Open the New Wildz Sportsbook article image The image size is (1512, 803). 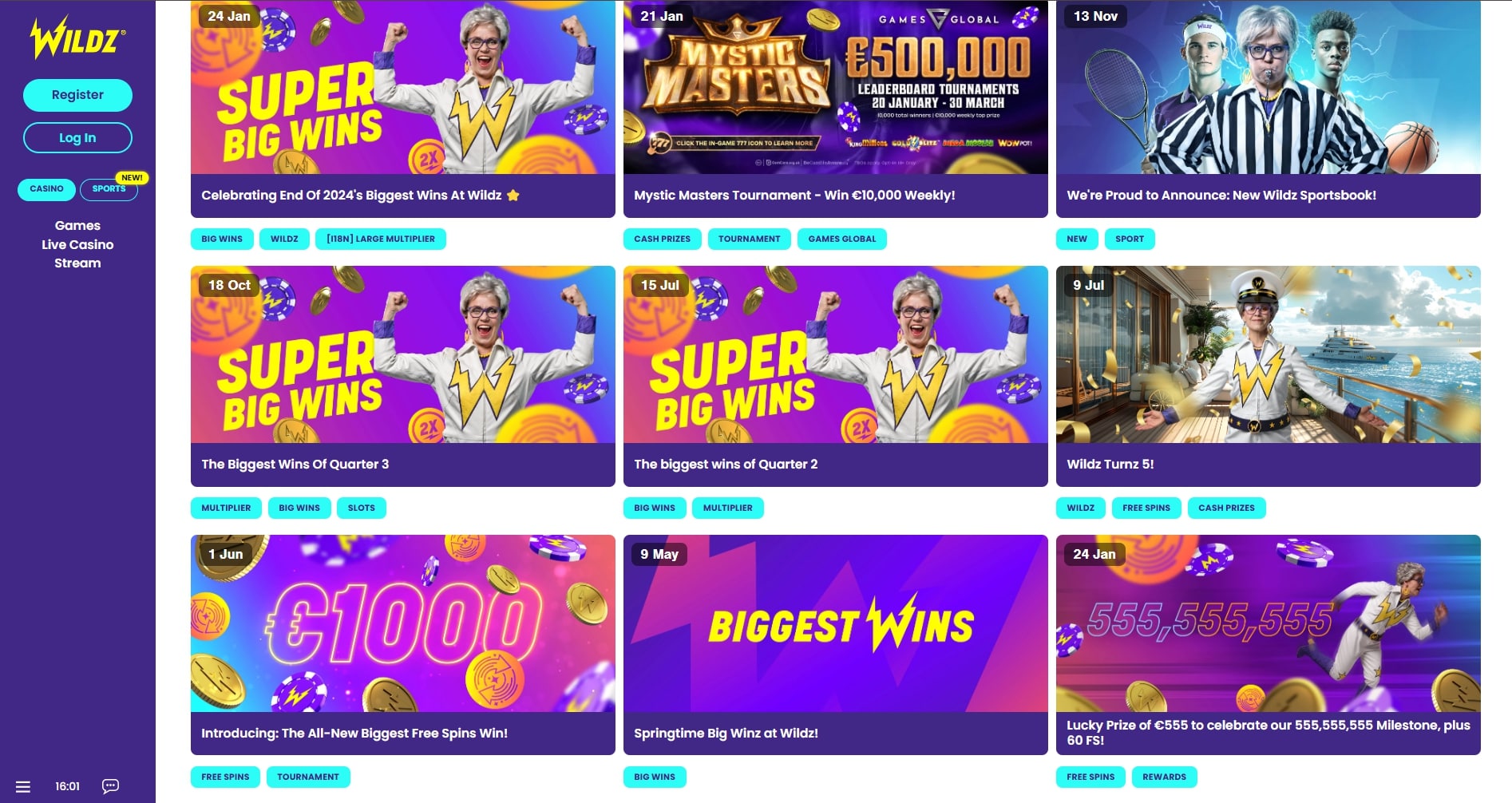[x=1268, y=87]
